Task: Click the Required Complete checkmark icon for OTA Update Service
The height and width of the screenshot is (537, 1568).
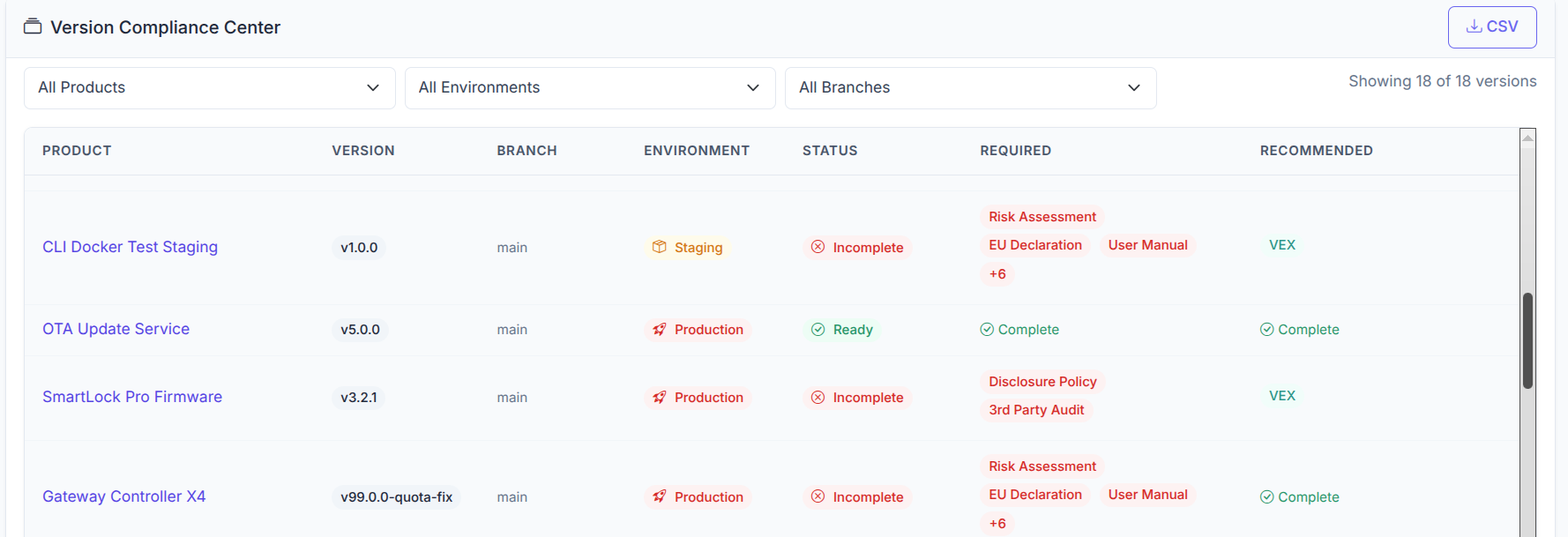Action: tap(987, 329)
